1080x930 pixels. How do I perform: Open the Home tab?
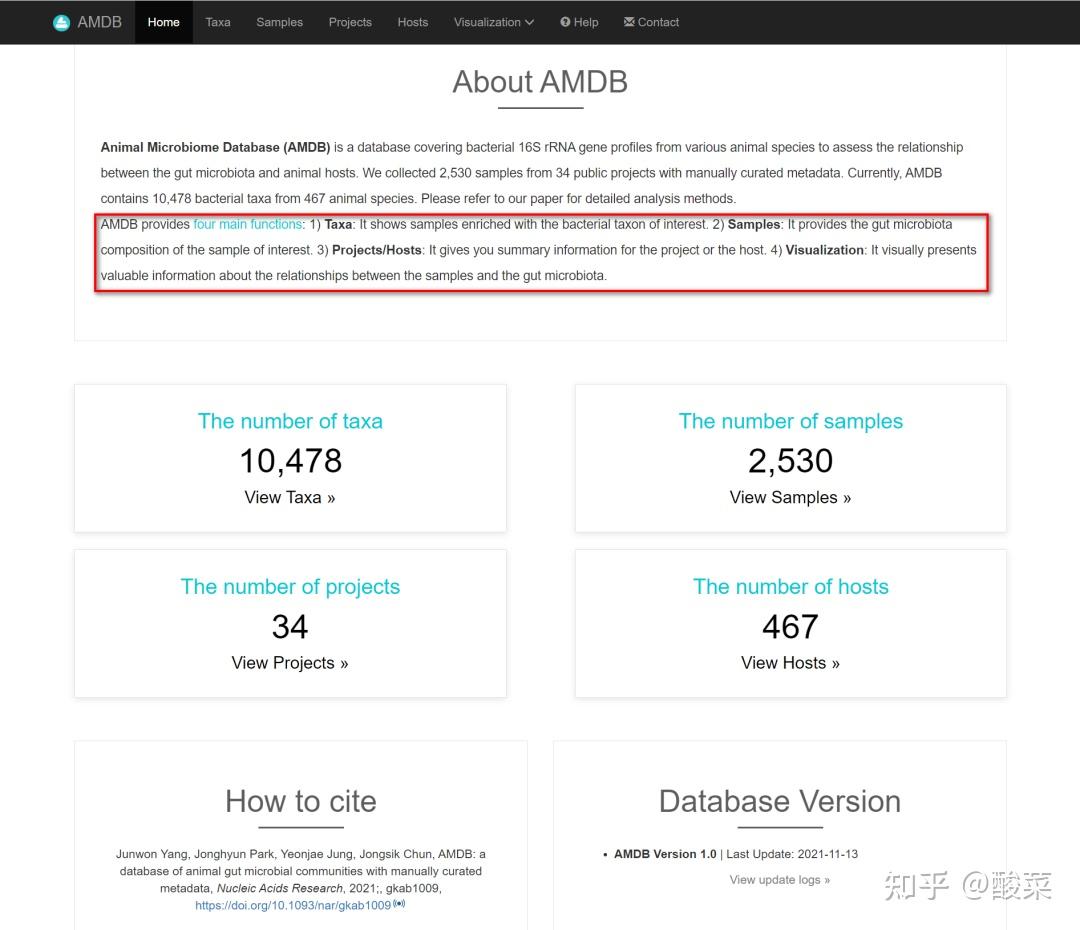point(163,22)
